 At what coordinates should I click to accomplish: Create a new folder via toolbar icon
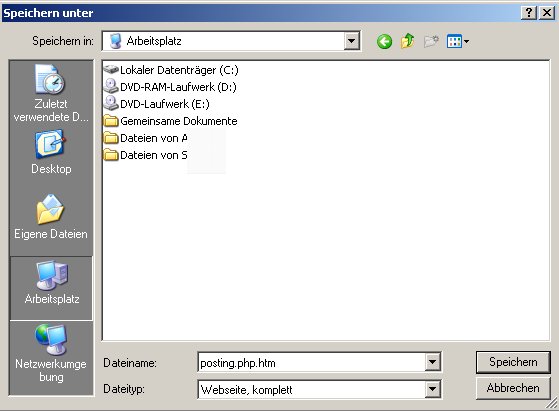coord(431,41)
